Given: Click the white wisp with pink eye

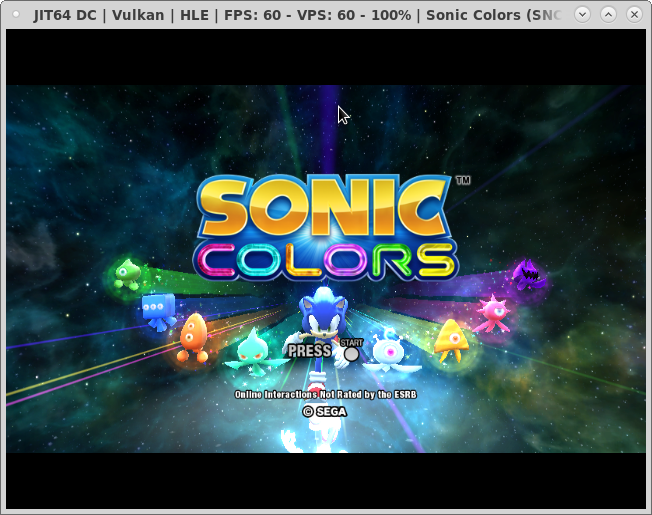Looking at the screenshot, I should [390, 351].
